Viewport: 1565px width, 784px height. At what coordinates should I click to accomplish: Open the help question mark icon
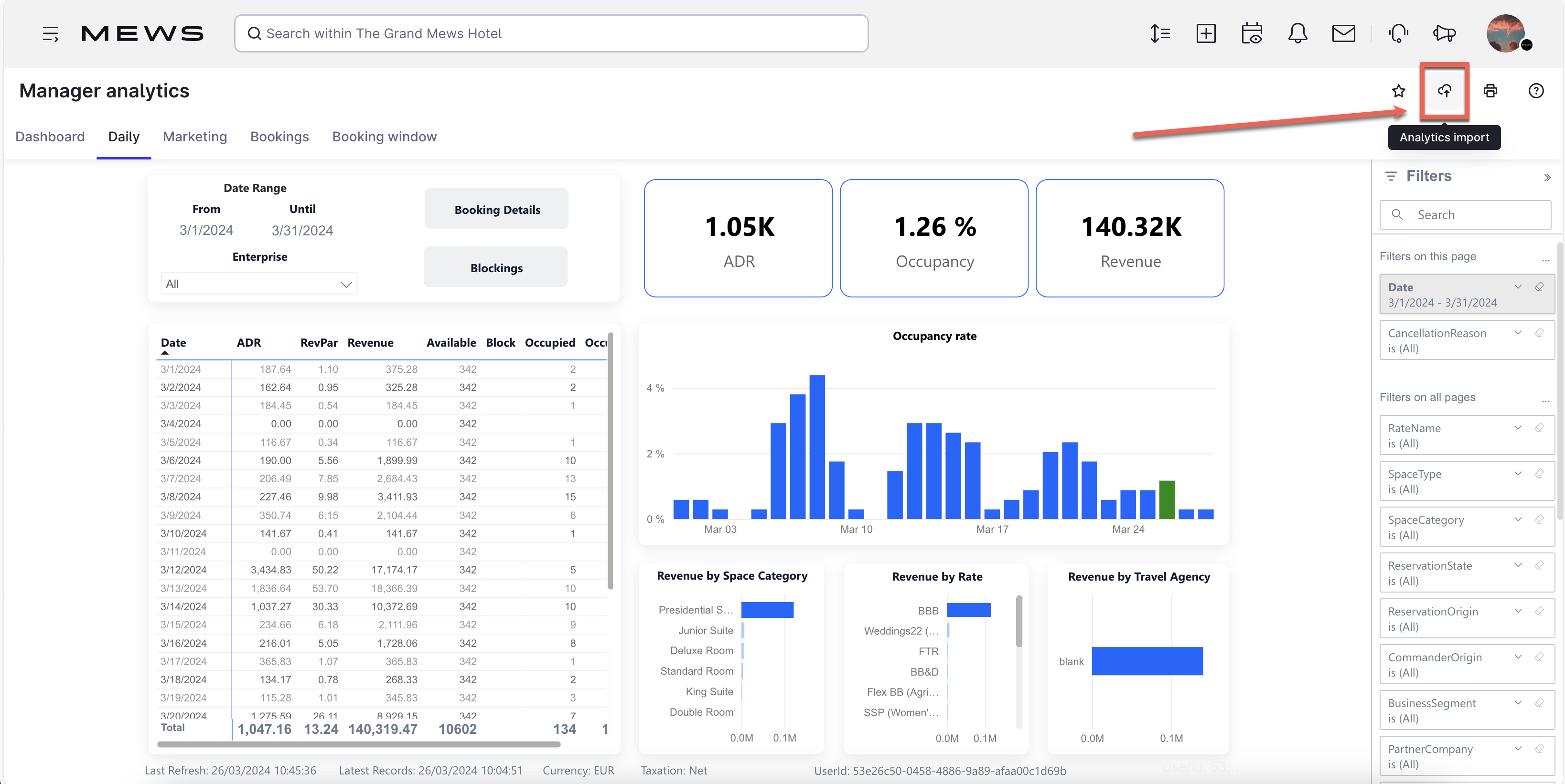(1536, 91)
